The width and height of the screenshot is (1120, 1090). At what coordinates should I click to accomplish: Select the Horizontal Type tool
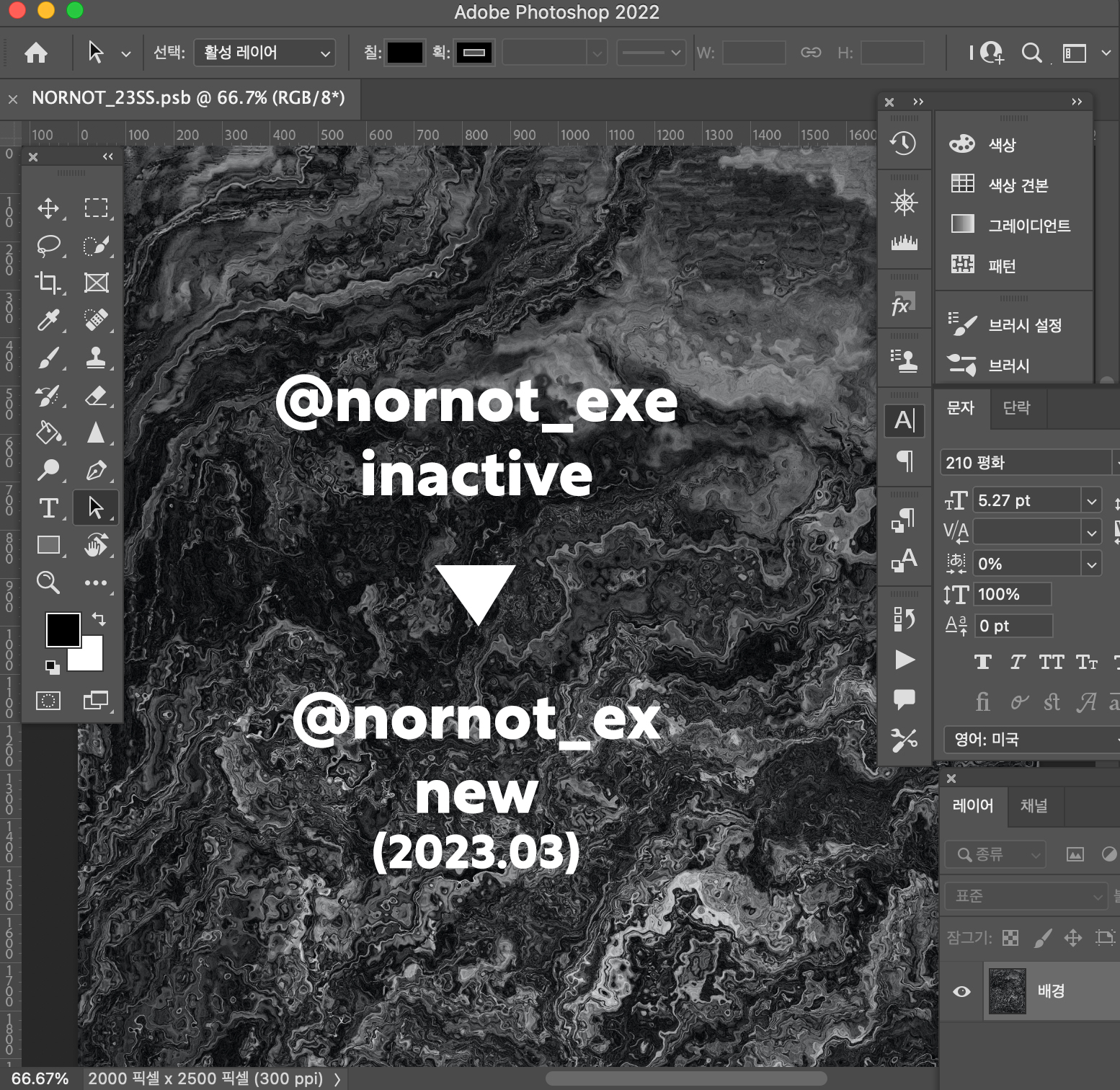(x=48, y=508)
